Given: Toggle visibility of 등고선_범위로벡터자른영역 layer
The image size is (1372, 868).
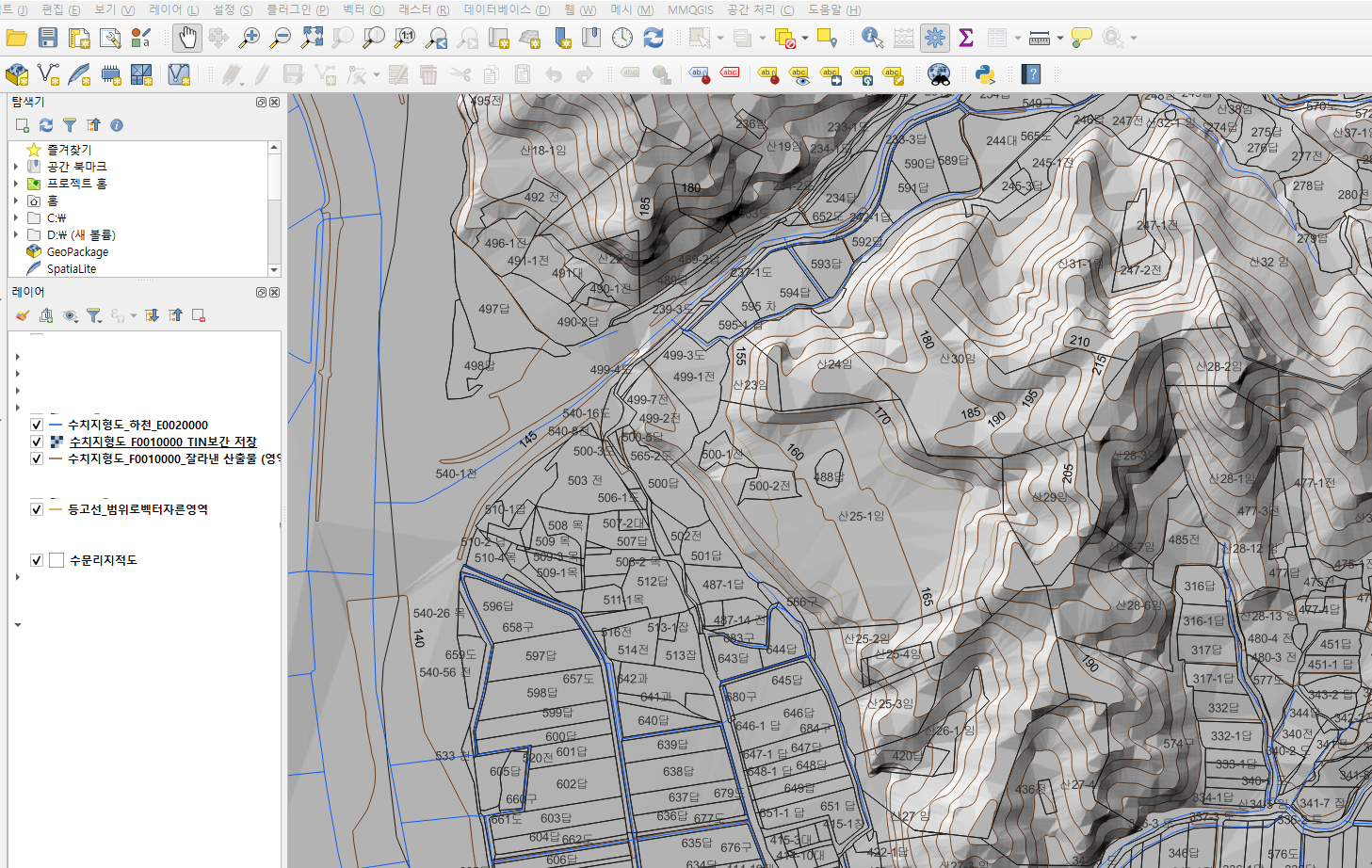Looking at the screenshot, I should point(37,509).
